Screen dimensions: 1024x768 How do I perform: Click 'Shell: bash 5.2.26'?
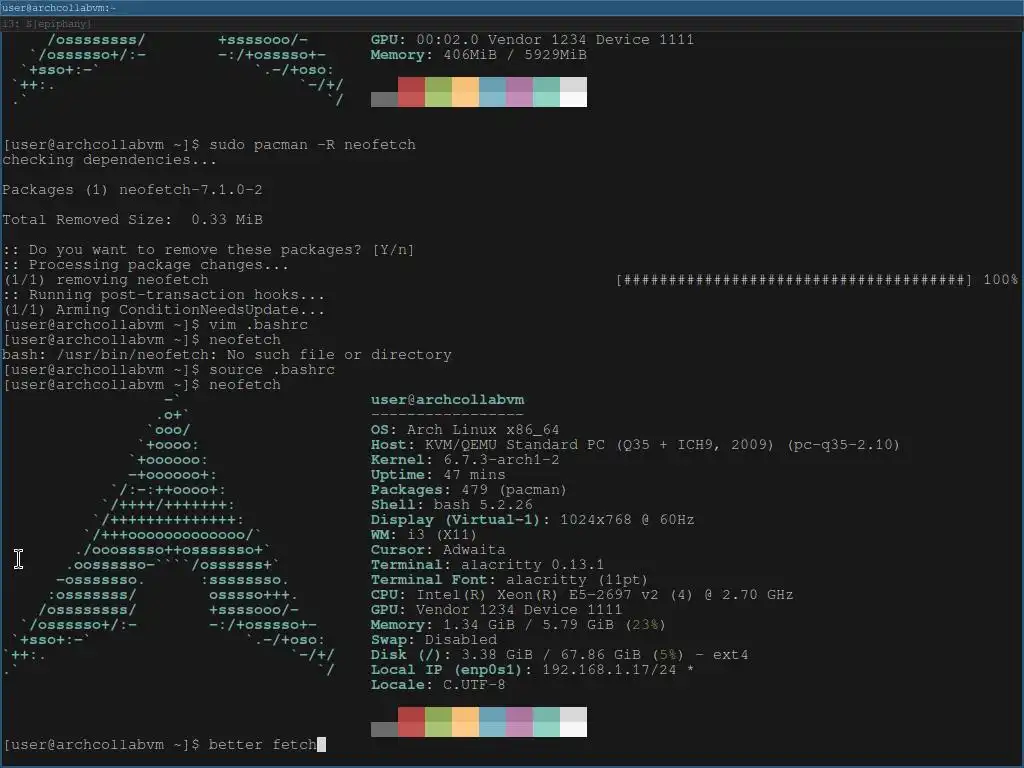pos(451,505)
